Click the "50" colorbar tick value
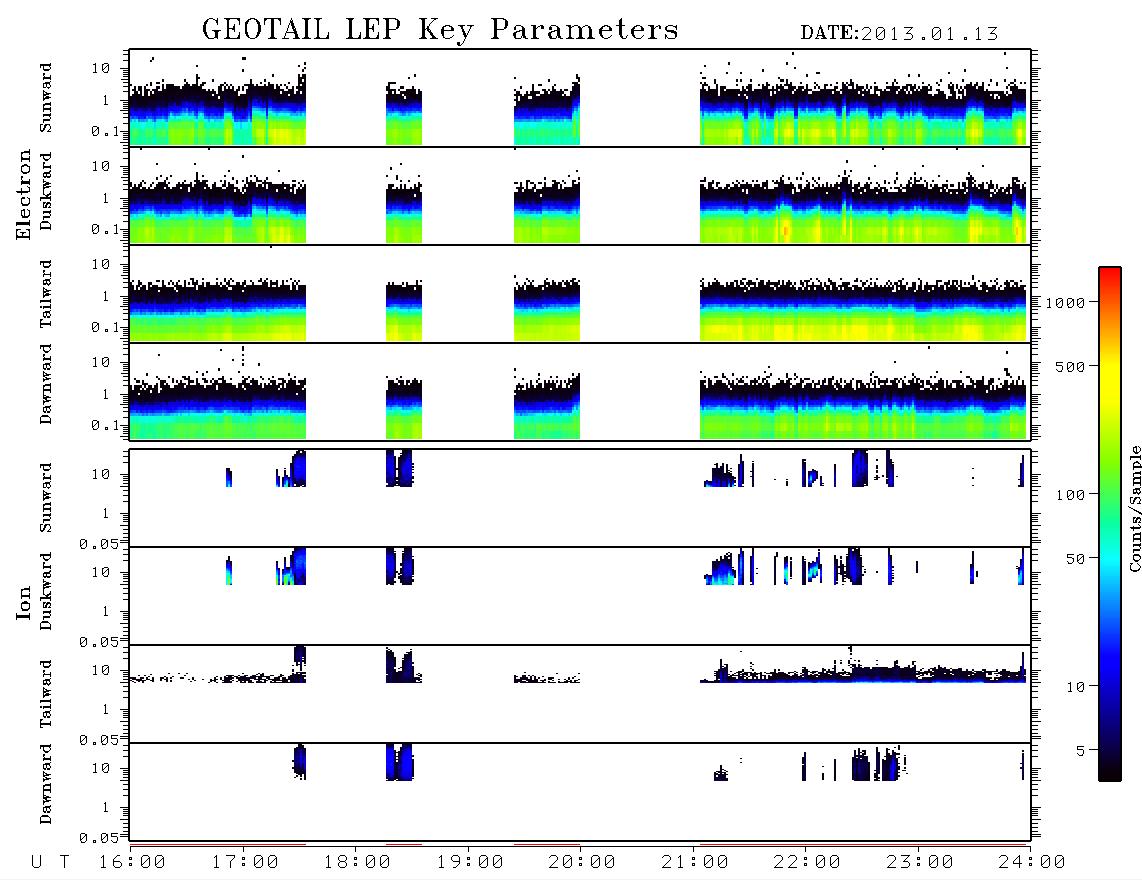 tap(1075, 559)
